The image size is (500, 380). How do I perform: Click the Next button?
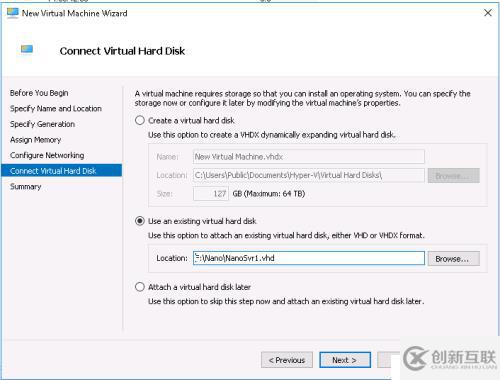point(345,360)
